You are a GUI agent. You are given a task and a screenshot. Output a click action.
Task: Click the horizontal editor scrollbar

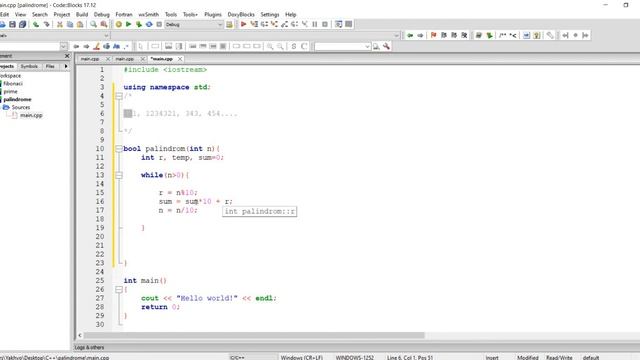click(254, 336)
